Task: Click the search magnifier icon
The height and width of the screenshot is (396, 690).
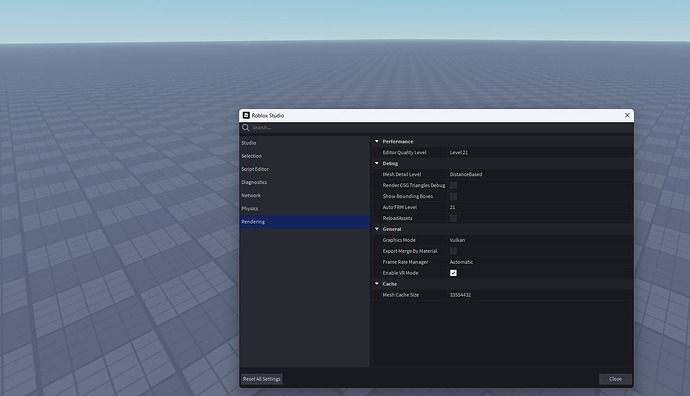Action: [246, 128]
